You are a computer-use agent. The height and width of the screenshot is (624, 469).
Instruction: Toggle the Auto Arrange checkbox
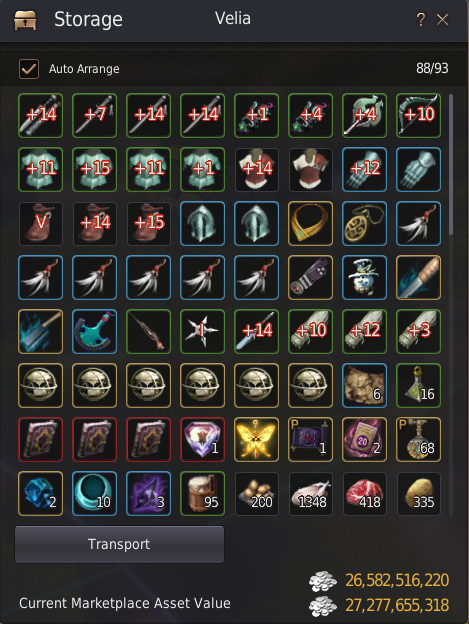pos(29,69)
